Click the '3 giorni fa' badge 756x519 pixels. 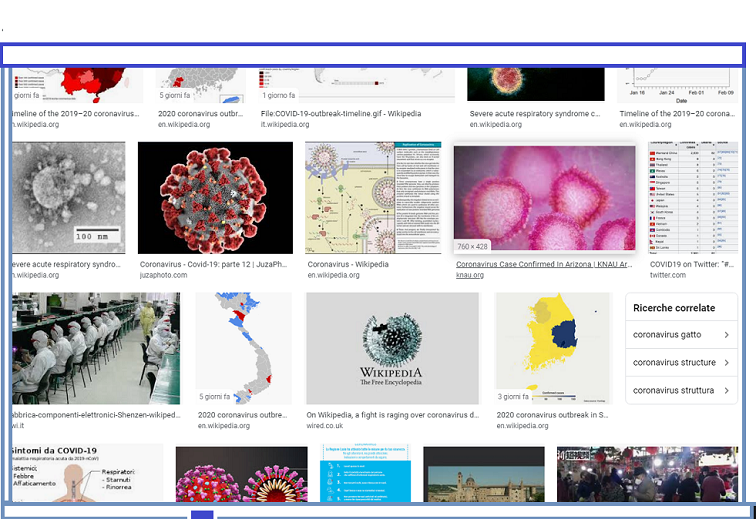tap(513, 396)
